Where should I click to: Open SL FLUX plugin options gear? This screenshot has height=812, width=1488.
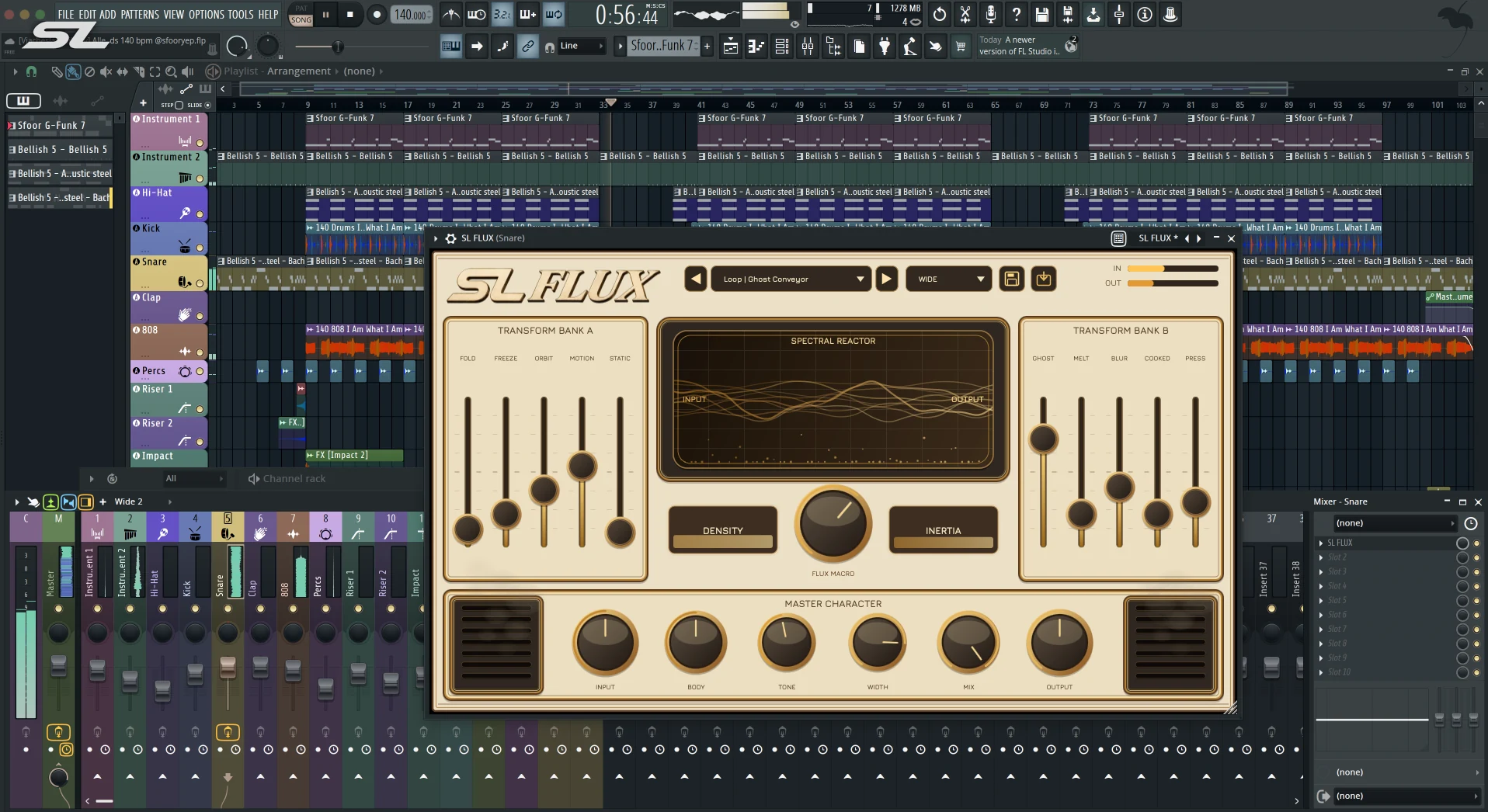tap(450, 238)
